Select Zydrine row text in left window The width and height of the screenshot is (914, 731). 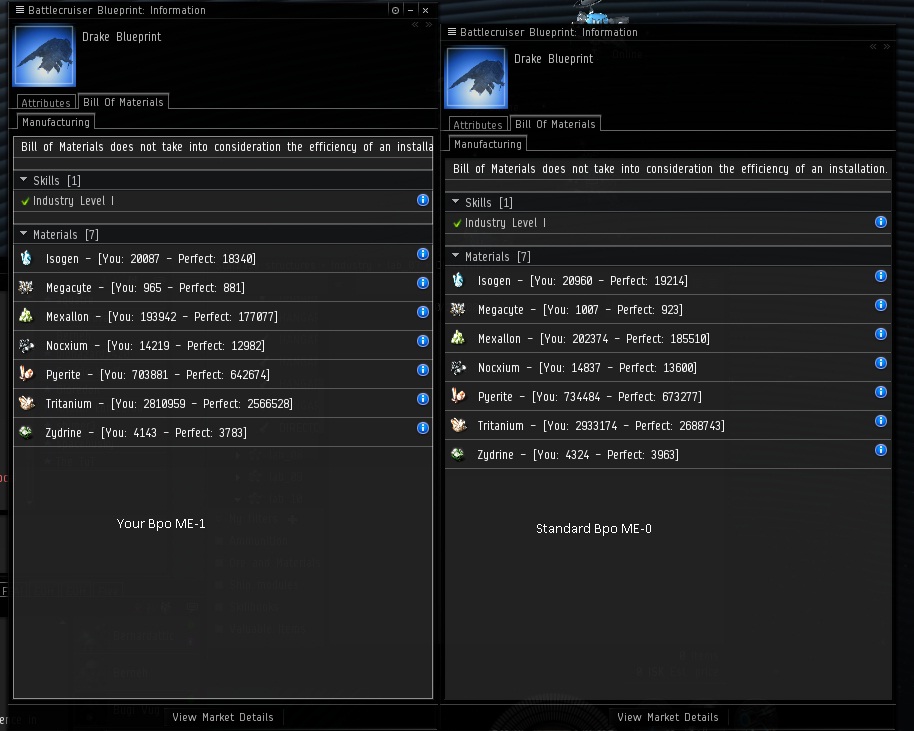pyautogui.click(x=146, y=433)
